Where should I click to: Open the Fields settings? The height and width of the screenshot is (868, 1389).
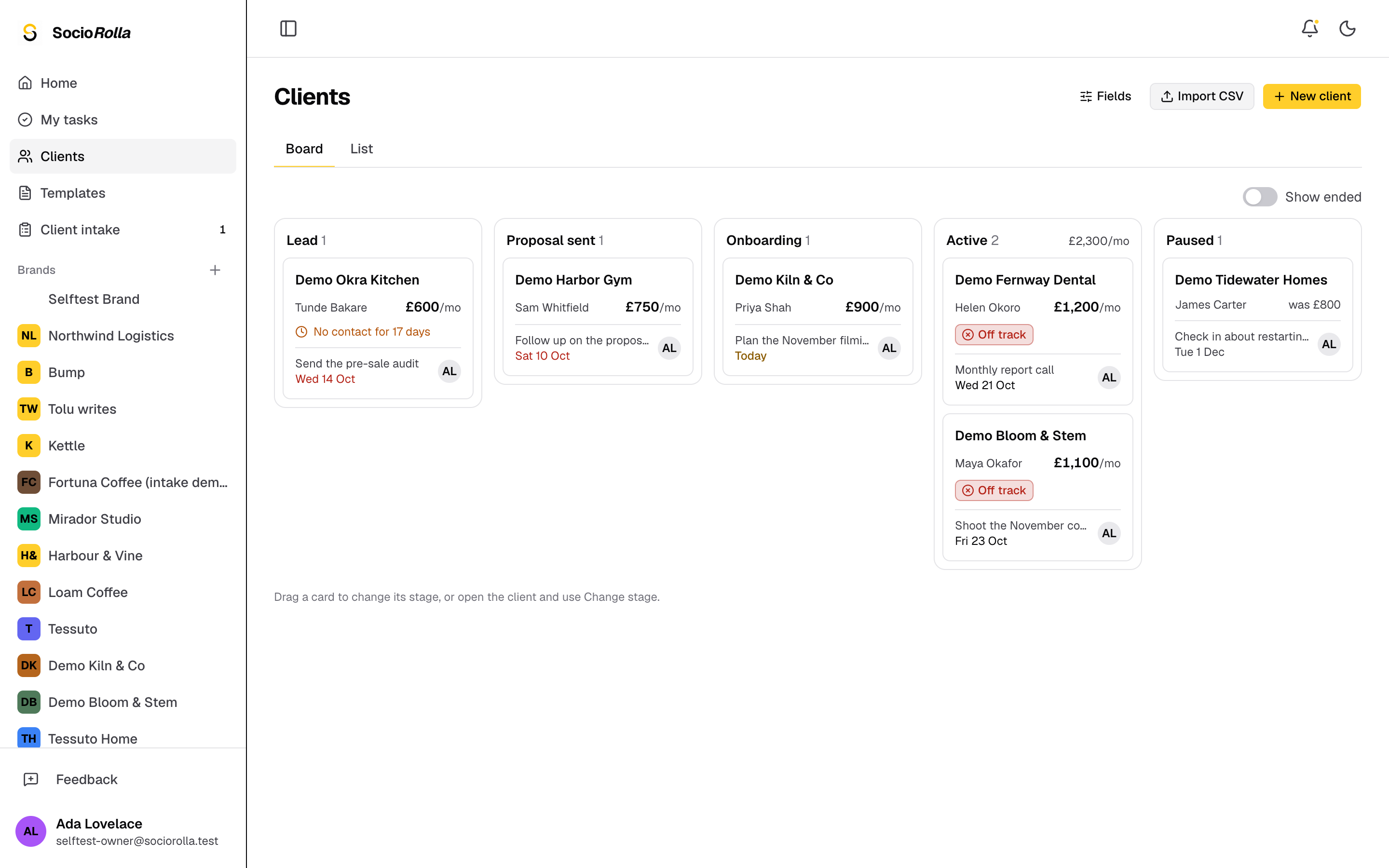1105,96
